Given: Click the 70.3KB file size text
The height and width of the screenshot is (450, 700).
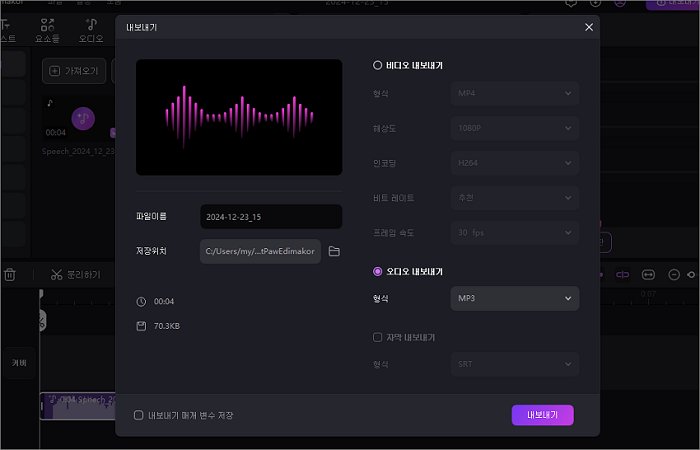Looking at the screenshot, I should (x=167, y=326).
